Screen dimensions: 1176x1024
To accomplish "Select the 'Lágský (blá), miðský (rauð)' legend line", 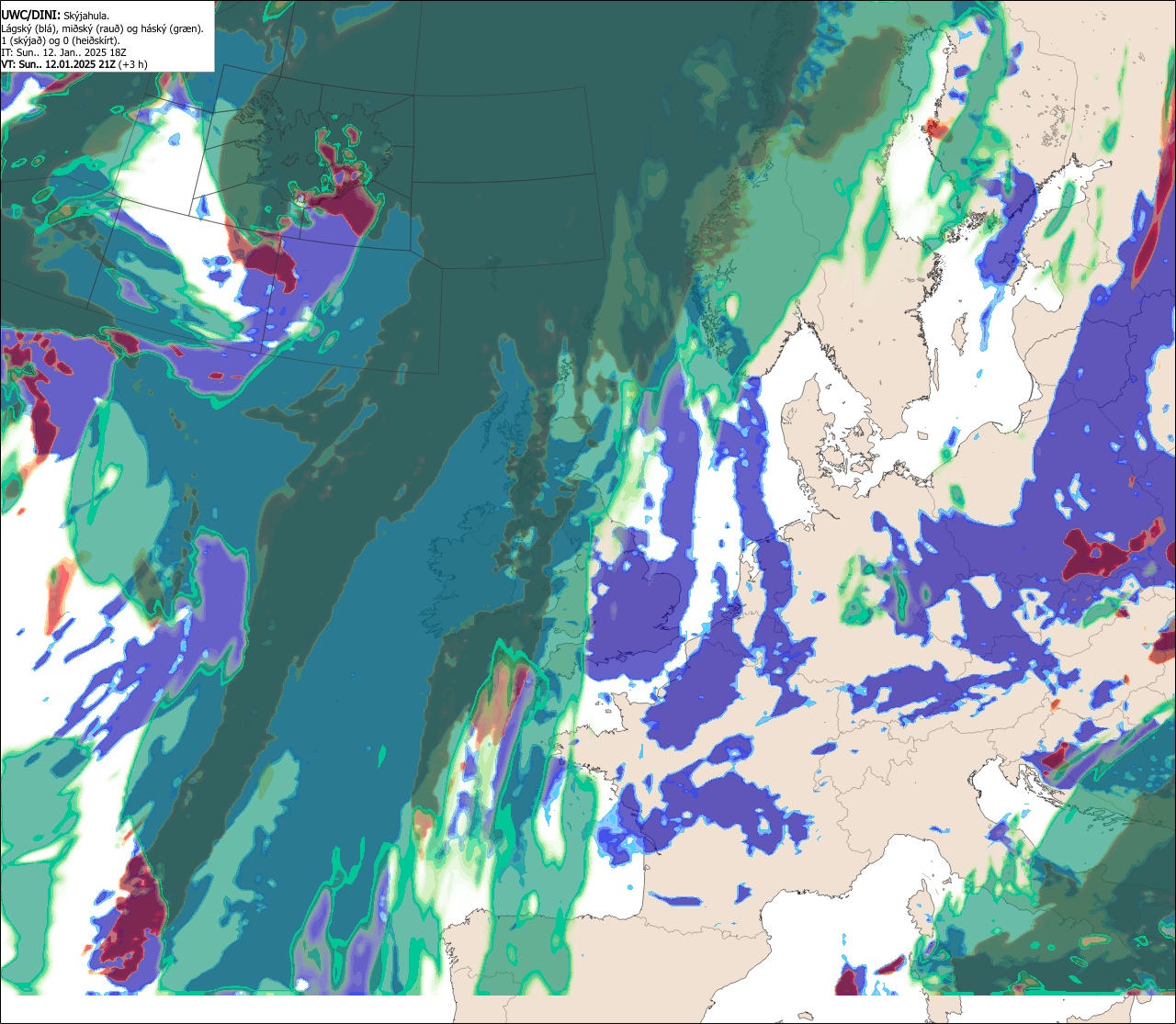I will click(103, 28).
